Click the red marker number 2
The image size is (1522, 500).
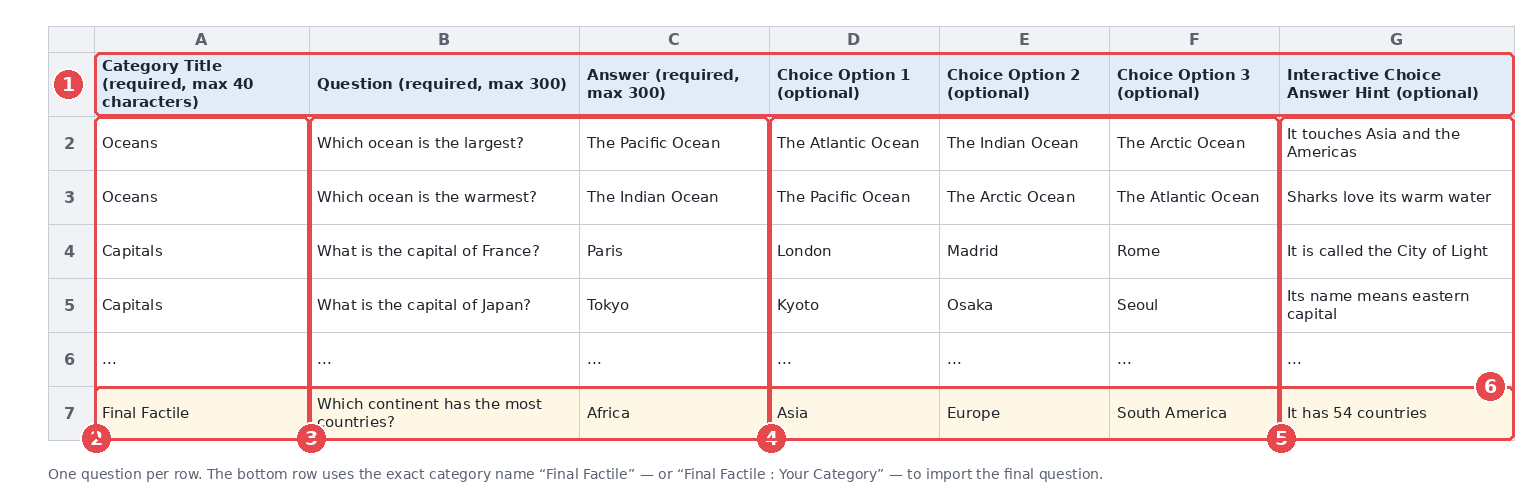coord(96,438)
